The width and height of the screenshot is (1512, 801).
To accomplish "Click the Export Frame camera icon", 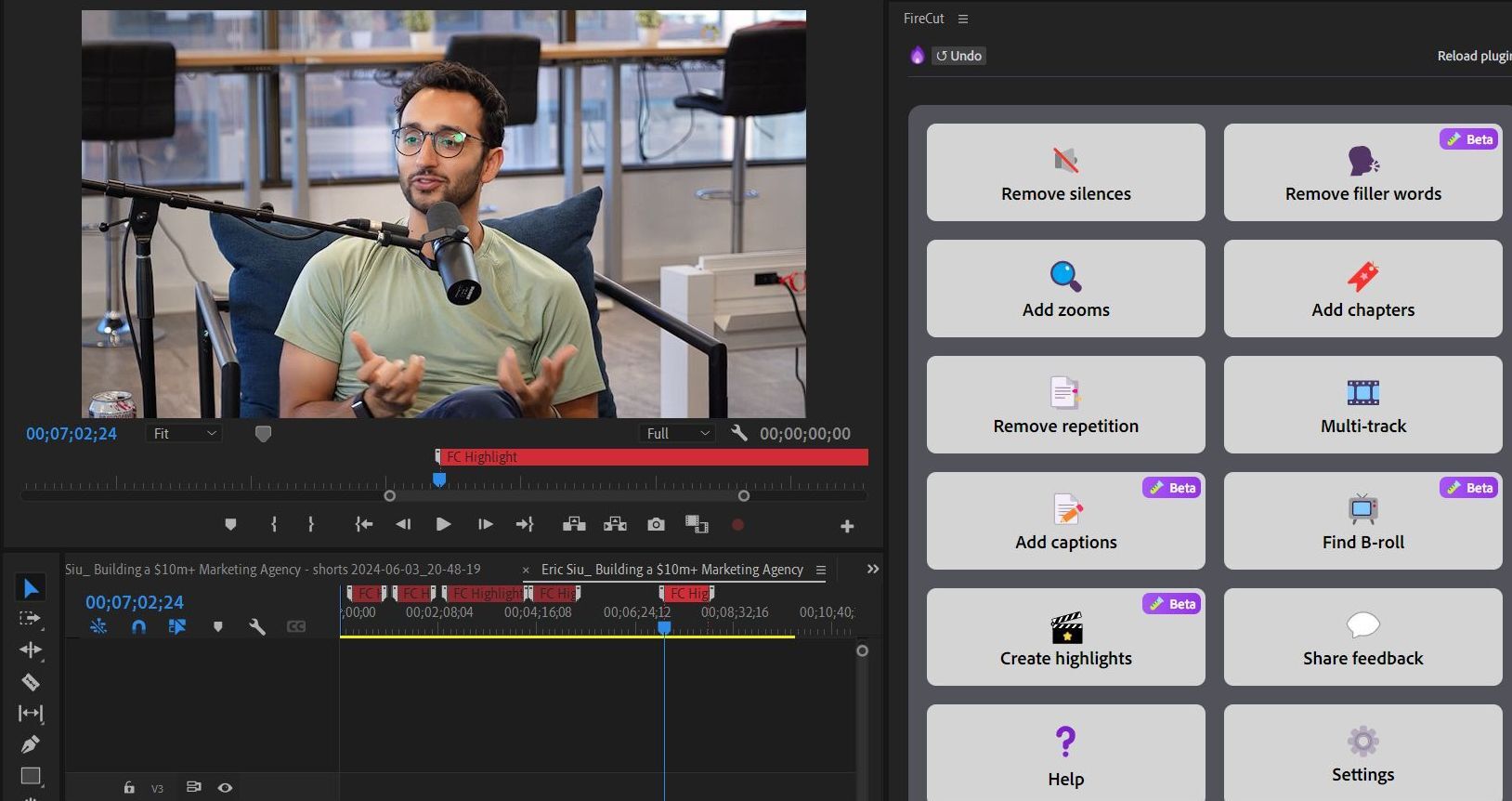I will pos(656,525).
